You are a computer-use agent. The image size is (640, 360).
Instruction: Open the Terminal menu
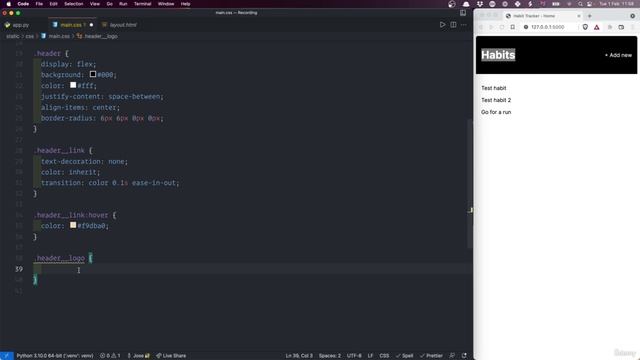[142, 4]
